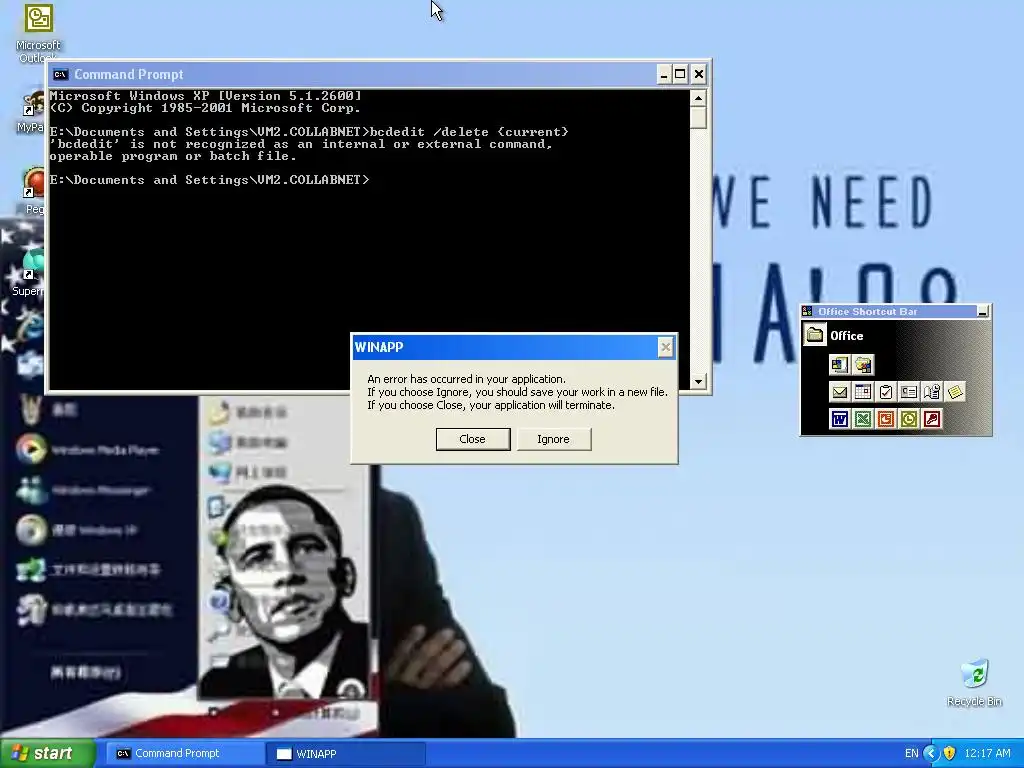Click the security shield tray icon

(x=950, y=754)
